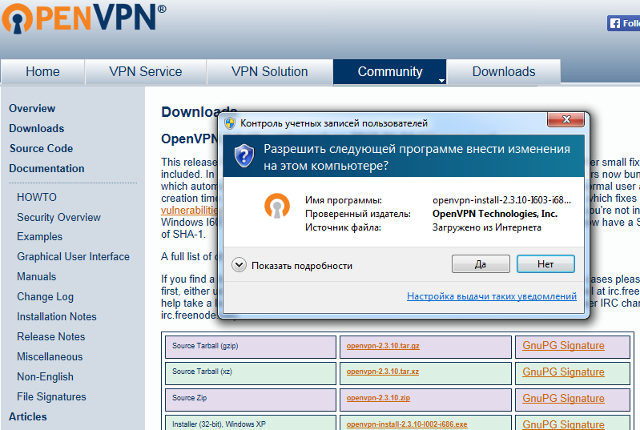
Task: Click the Нет button to deny
Action: pos(546,264)
